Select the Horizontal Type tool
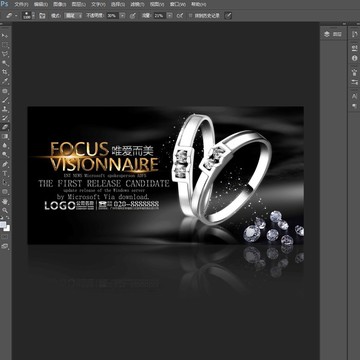 coord(5,173)
